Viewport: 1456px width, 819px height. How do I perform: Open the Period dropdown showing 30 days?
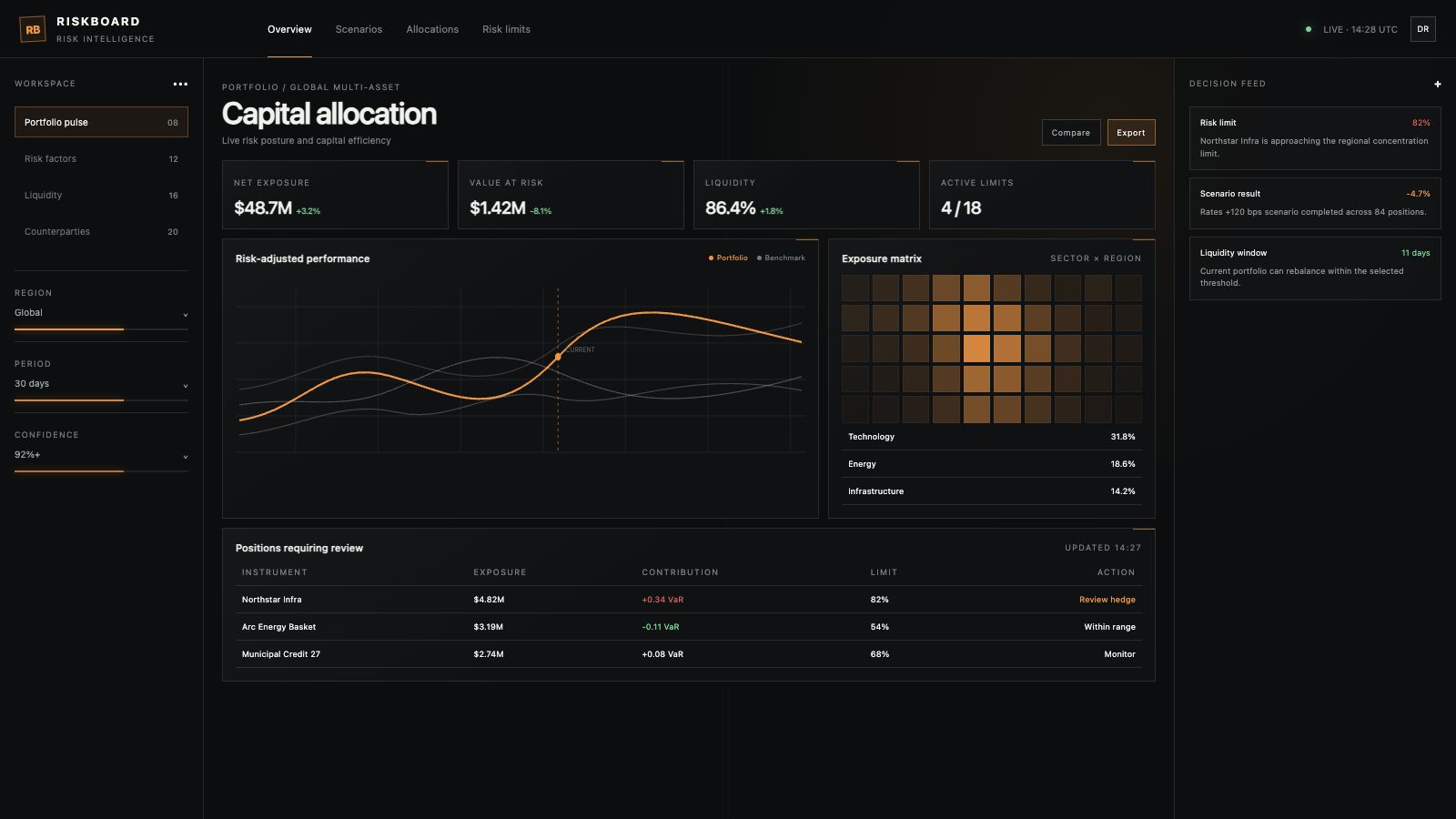(x=101, y=384)
